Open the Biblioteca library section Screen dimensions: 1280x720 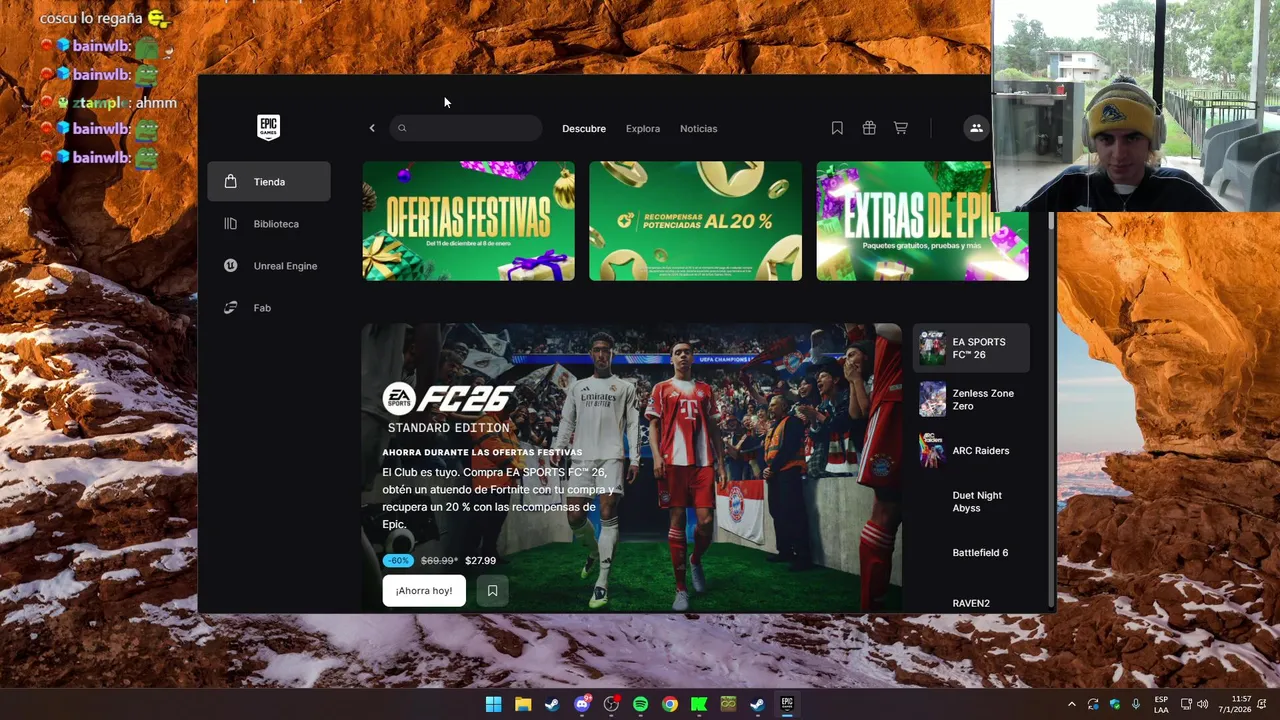pos(269,224)
